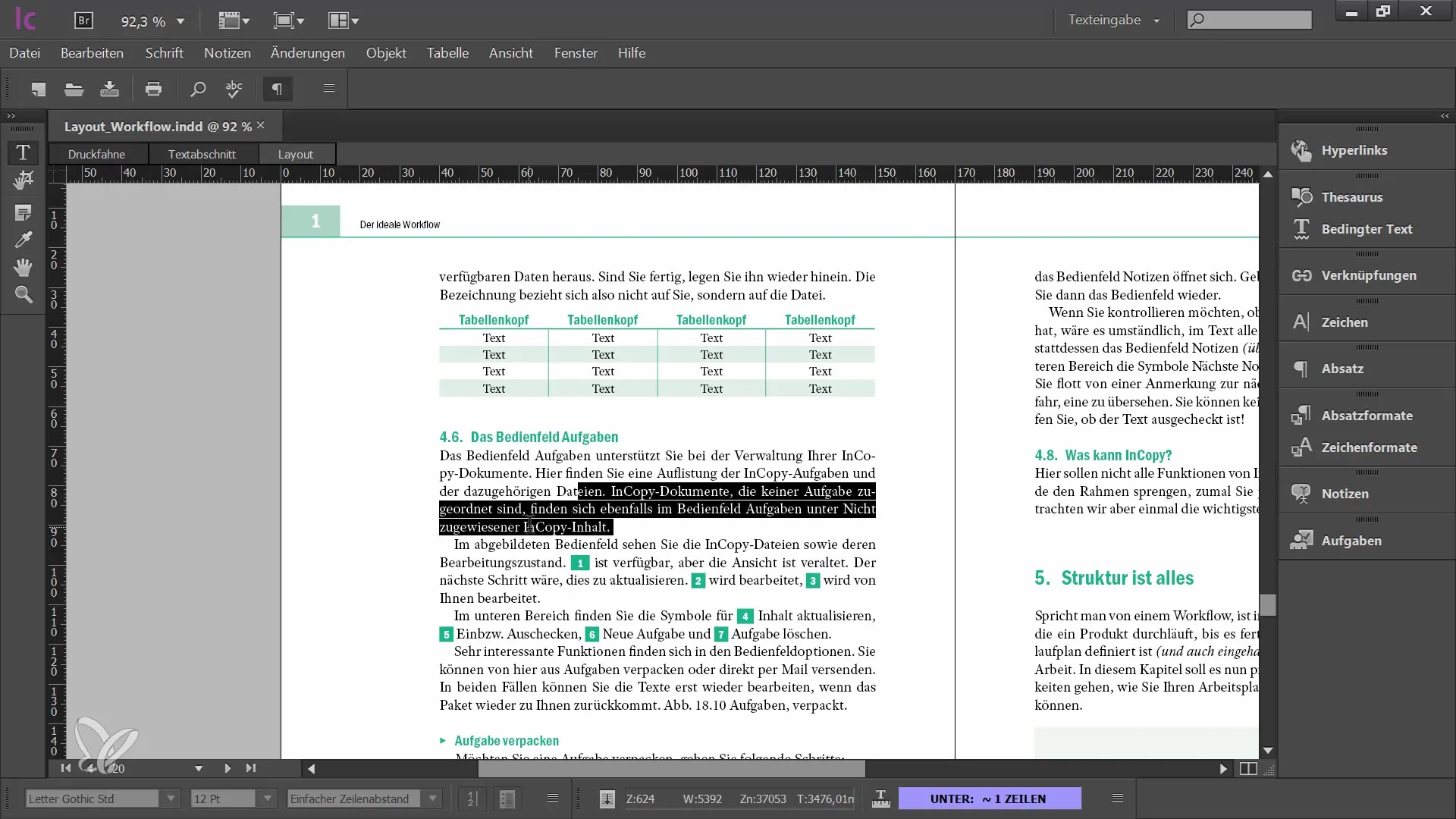Create a new document with the toolbar icon
The height and width of the screenshot is (819, 1456).
tap(38, 89)
